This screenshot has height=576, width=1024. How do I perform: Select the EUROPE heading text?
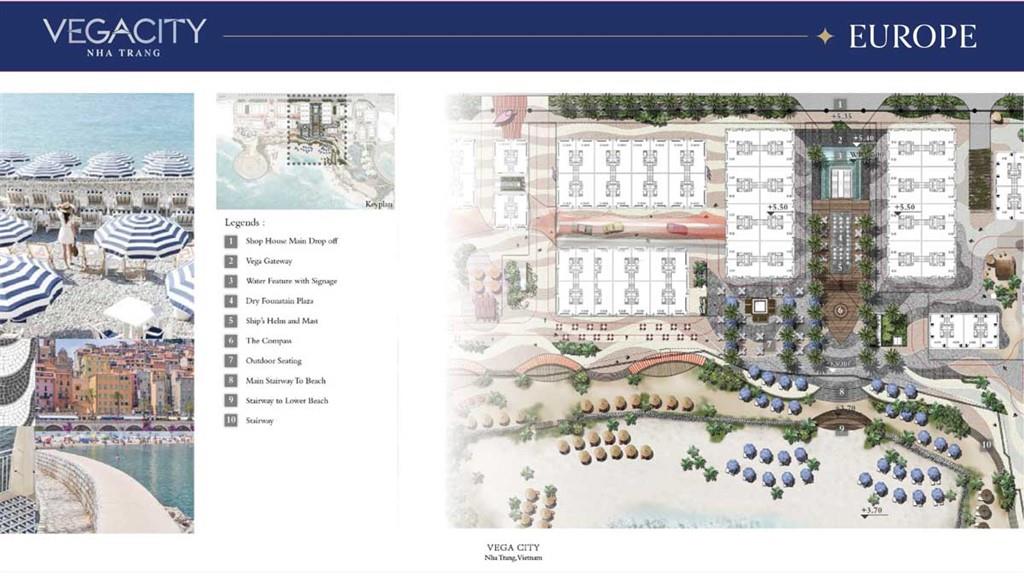tap(912, 37)
